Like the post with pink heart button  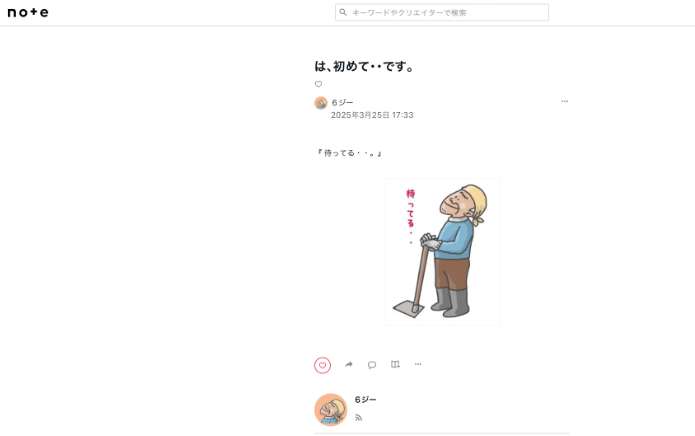point(322,365)
